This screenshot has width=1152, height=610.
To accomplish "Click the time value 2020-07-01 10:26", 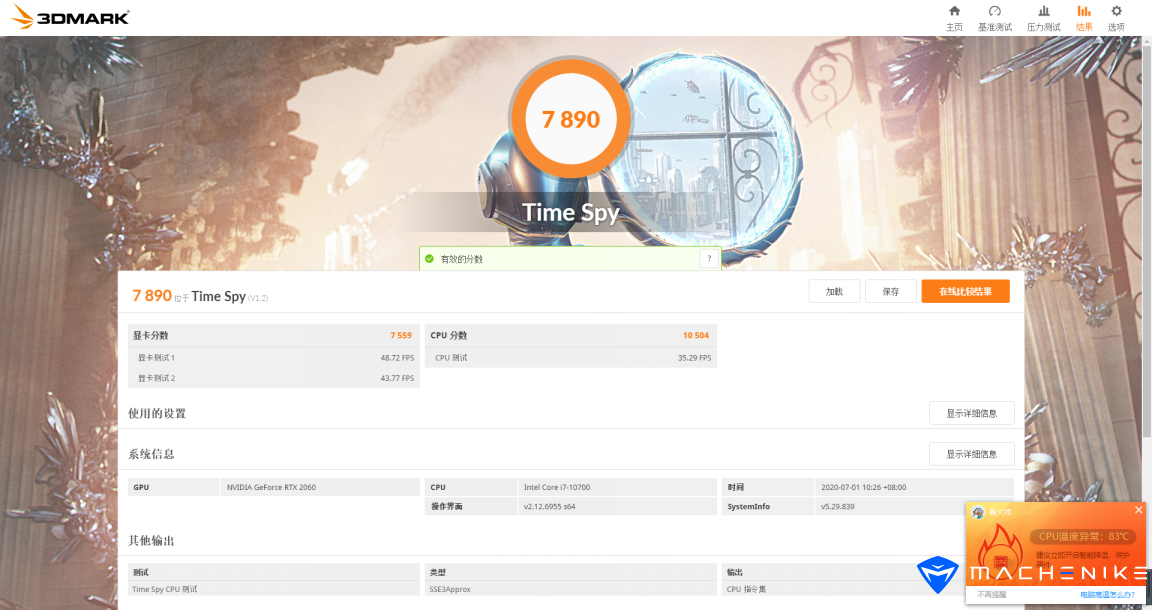I will 863,487.
